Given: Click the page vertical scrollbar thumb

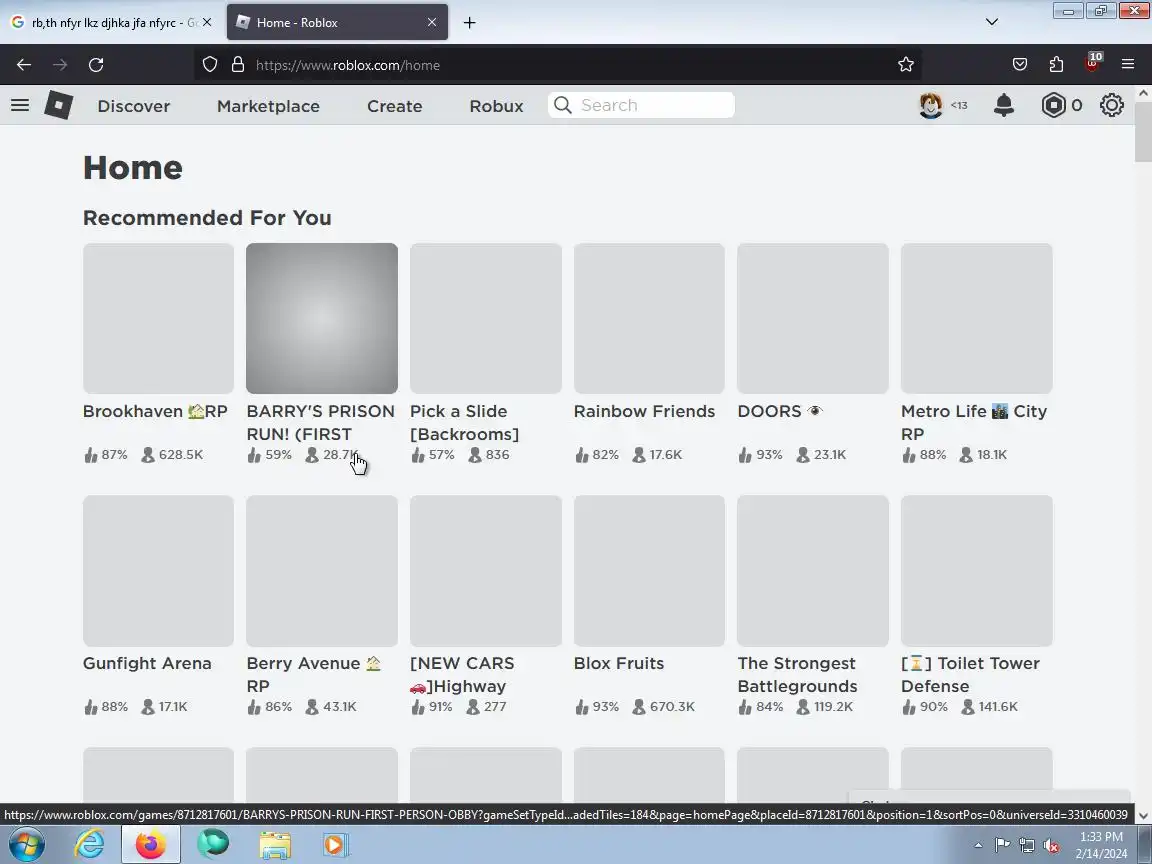Looking at the screenshot, I should pyautogui.click(x=1143, y=132).
